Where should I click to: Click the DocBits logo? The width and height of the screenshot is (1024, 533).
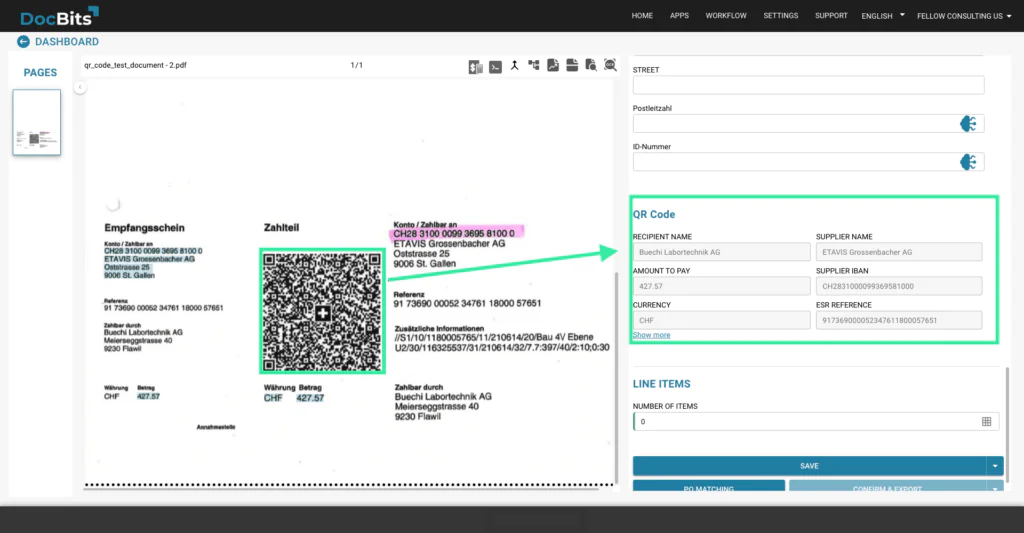tap(59, 16)
